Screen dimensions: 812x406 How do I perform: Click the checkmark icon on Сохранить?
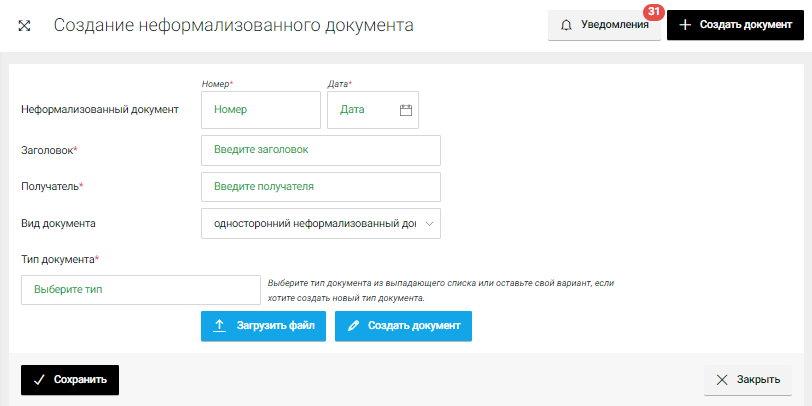coord(39,380)
